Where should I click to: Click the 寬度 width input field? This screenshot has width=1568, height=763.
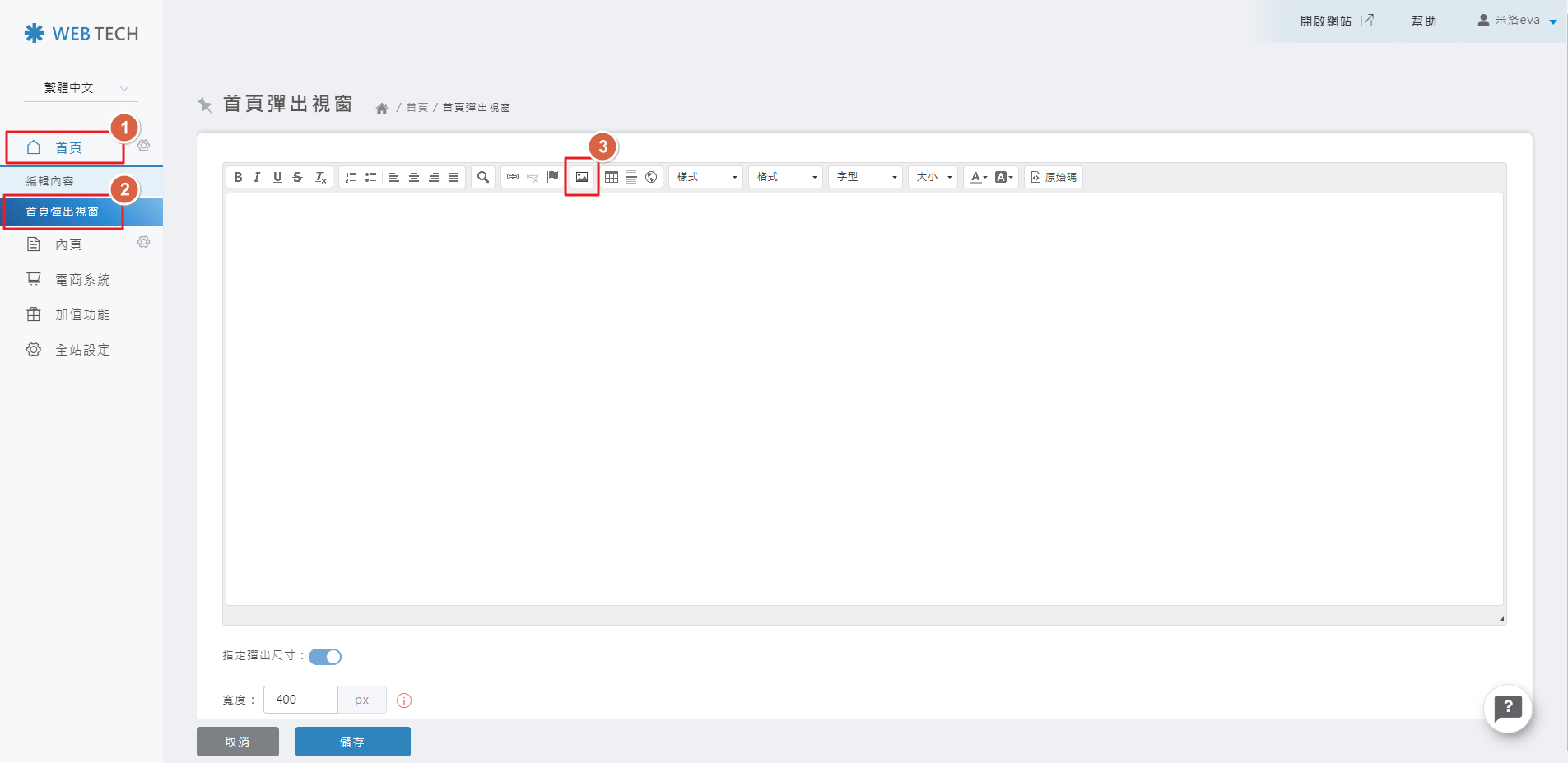pyautogui.click(x=300, y=700)
